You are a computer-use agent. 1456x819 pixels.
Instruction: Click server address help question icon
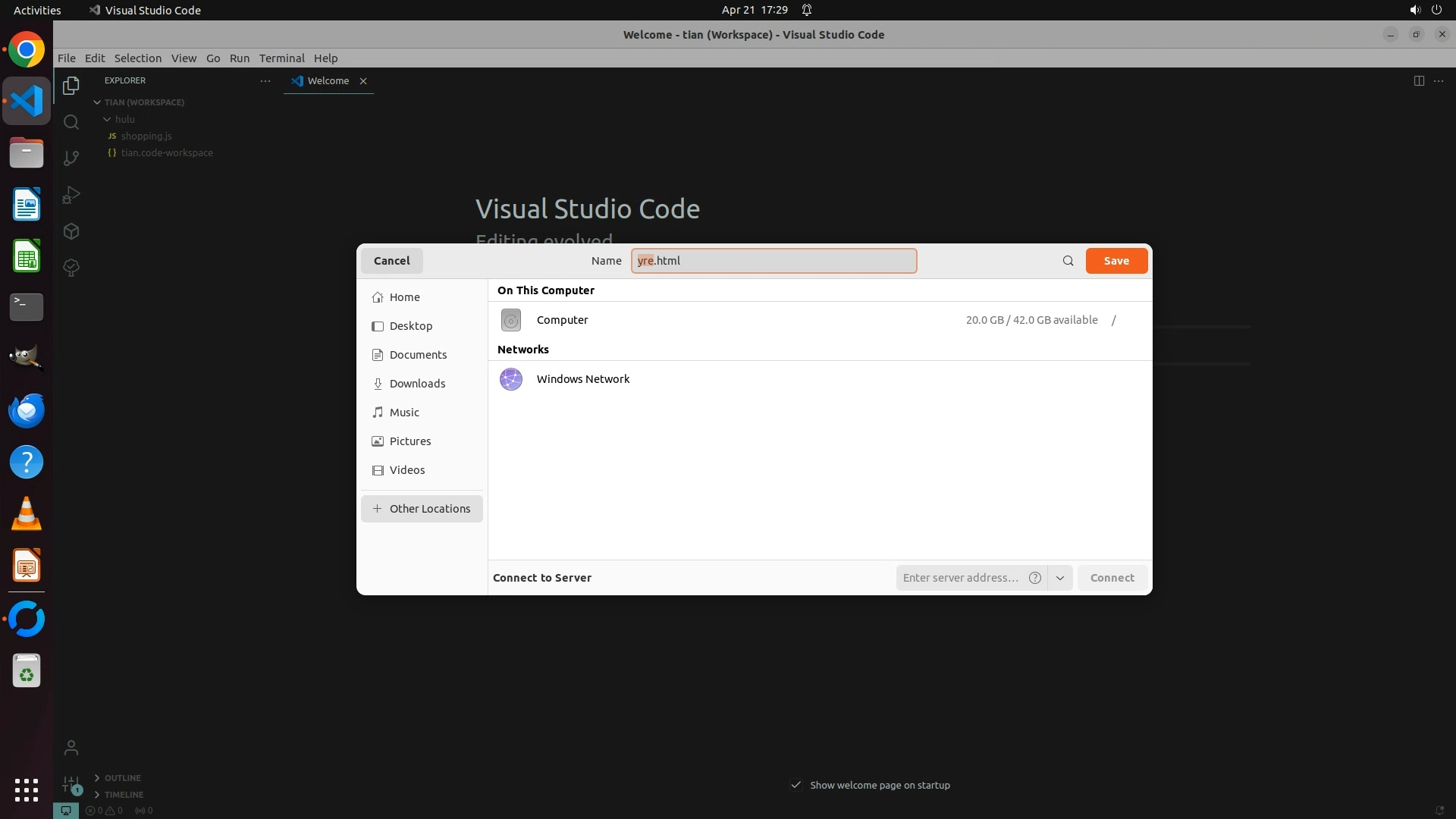1034,578
